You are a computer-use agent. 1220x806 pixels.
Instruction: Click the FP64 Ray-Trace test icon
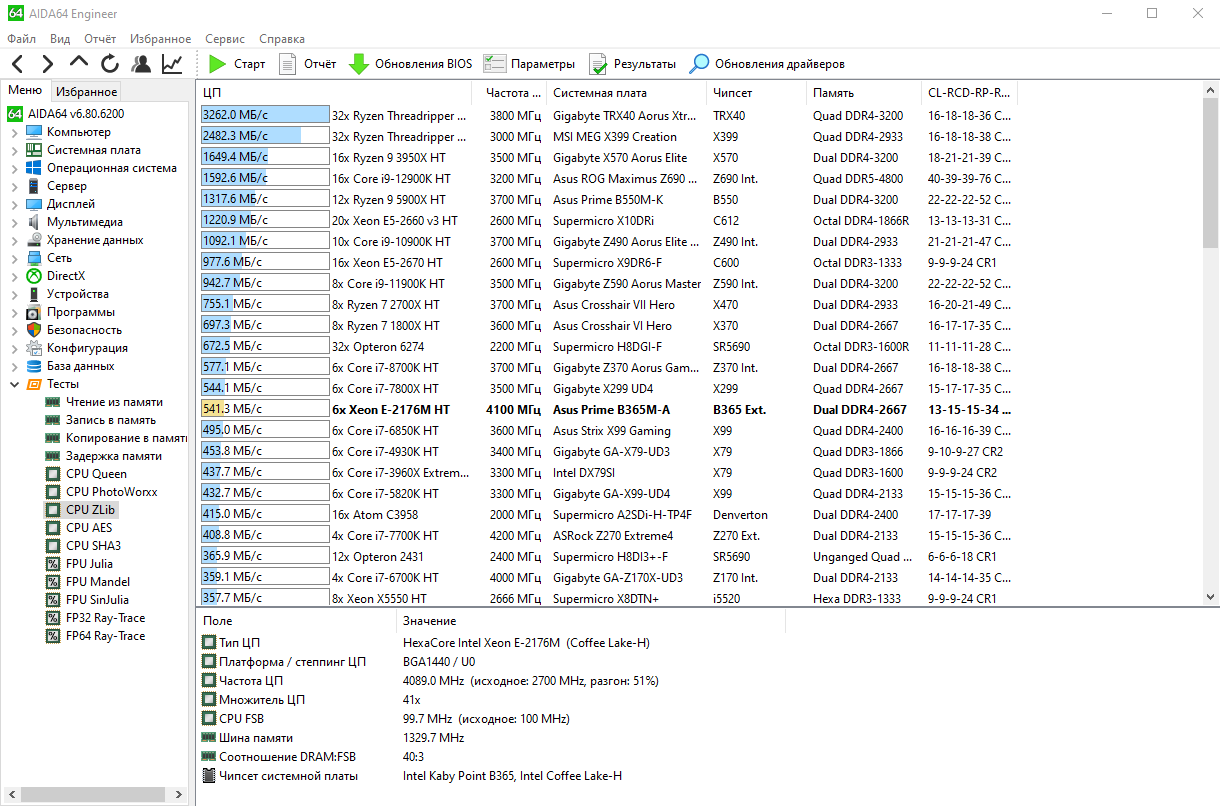(x=53, y=636)
